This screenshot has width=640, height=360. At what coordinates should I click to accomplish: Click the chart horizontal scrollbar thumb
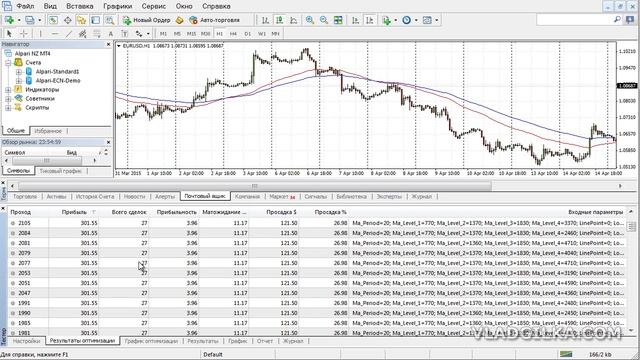(x=255, y=186)
